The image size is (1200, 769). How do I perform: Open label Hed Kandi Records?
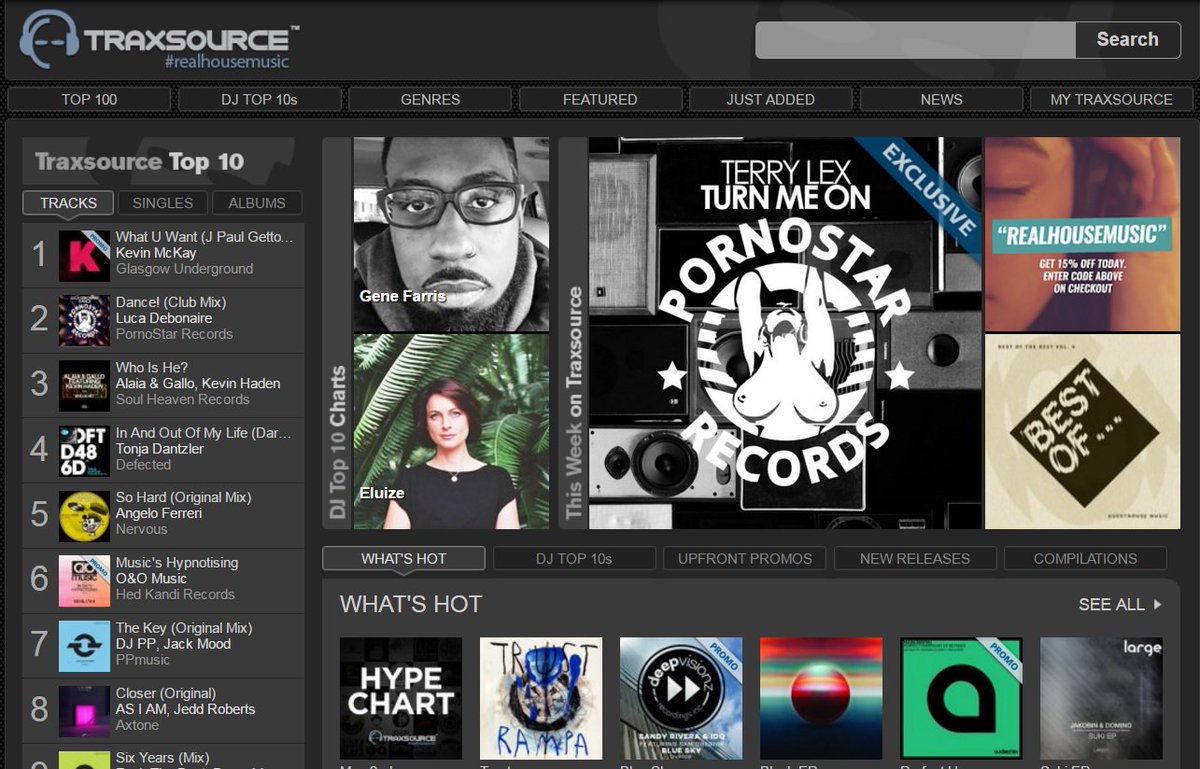point(175,594)
